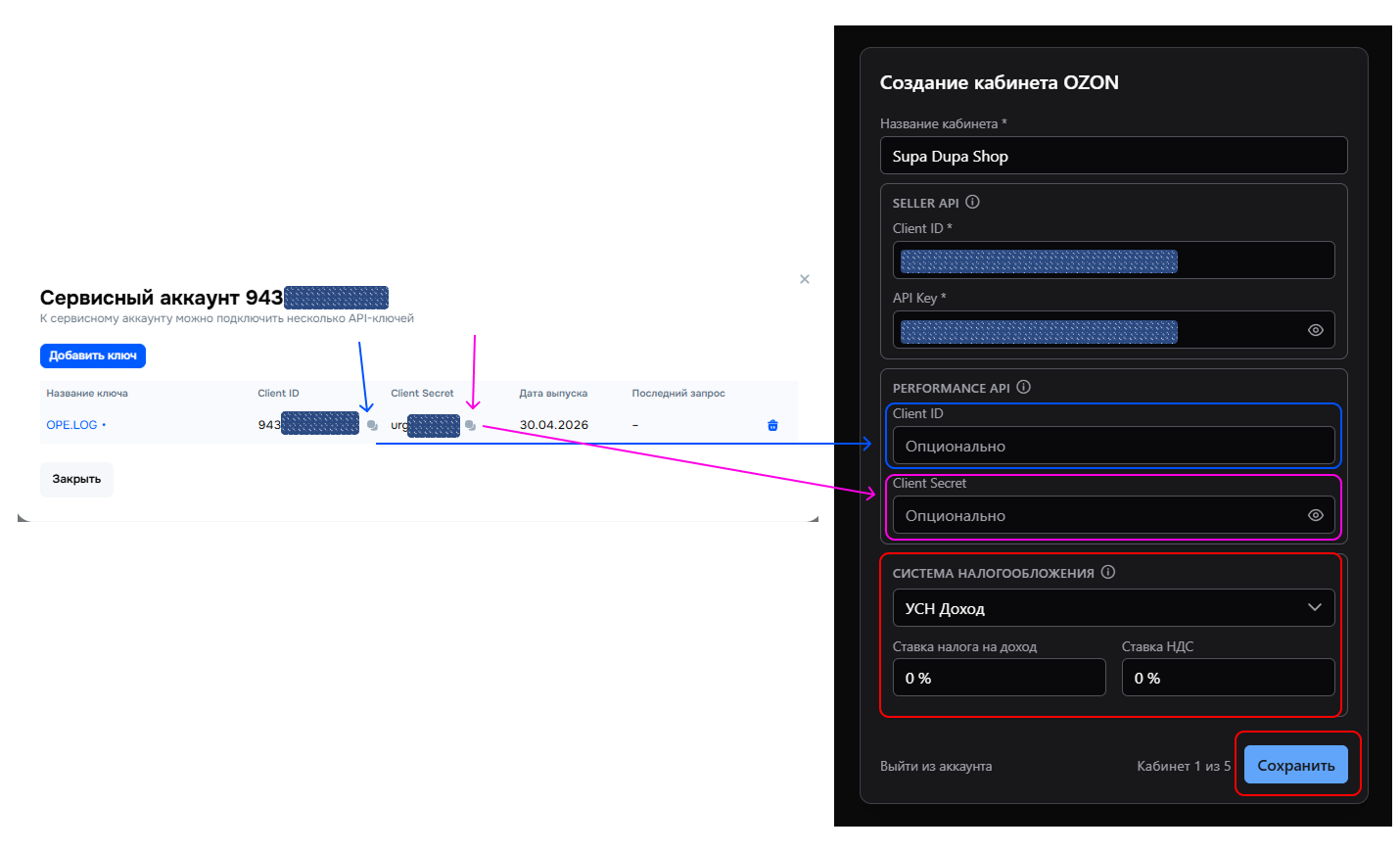The height and width of the screenshot is (852, 1400).
Task: Select the Название ключа column header
Action: pyautogui.click(x=87, y=394)
